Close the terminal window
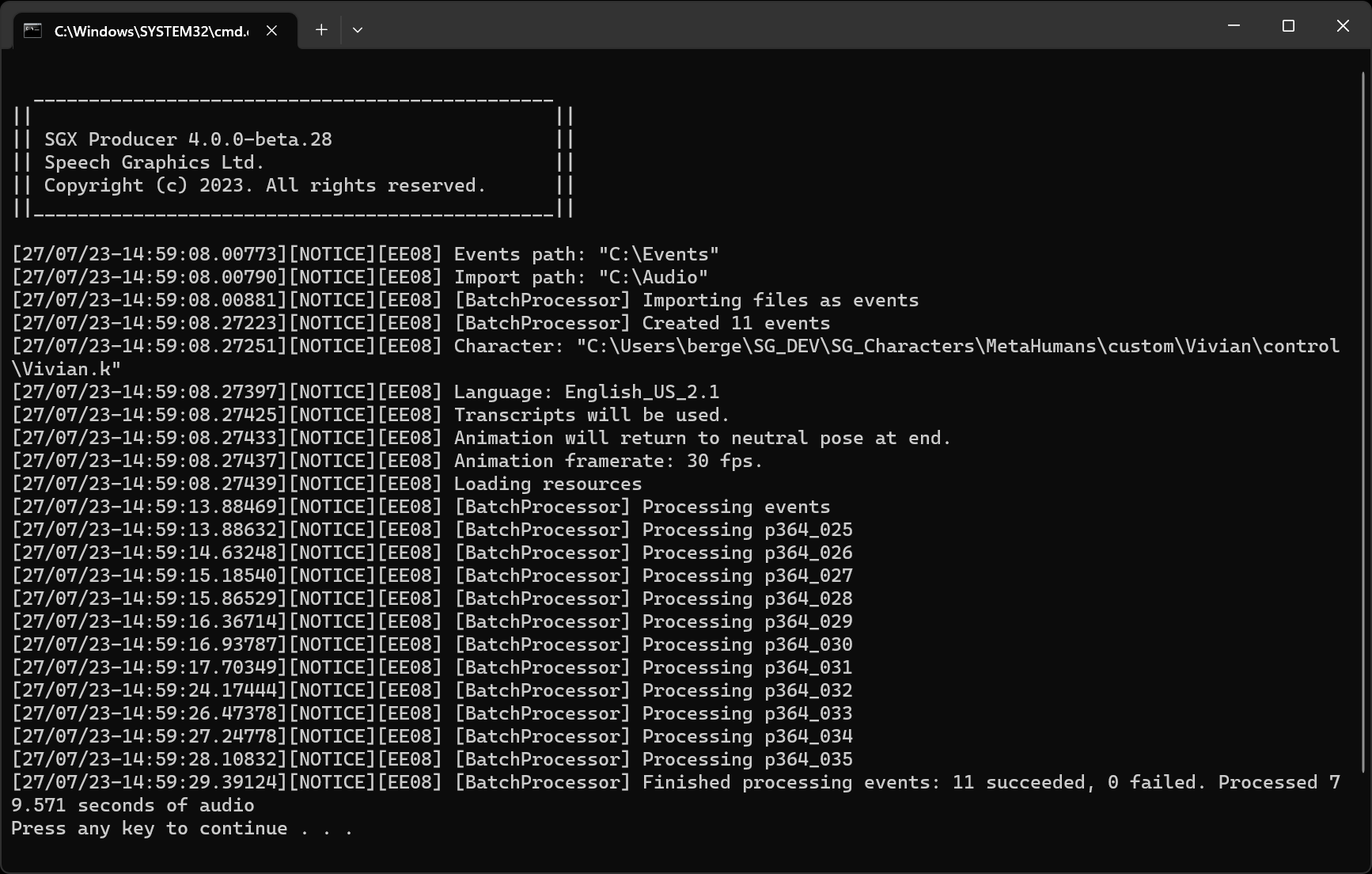 click(x=1343, y=26)
